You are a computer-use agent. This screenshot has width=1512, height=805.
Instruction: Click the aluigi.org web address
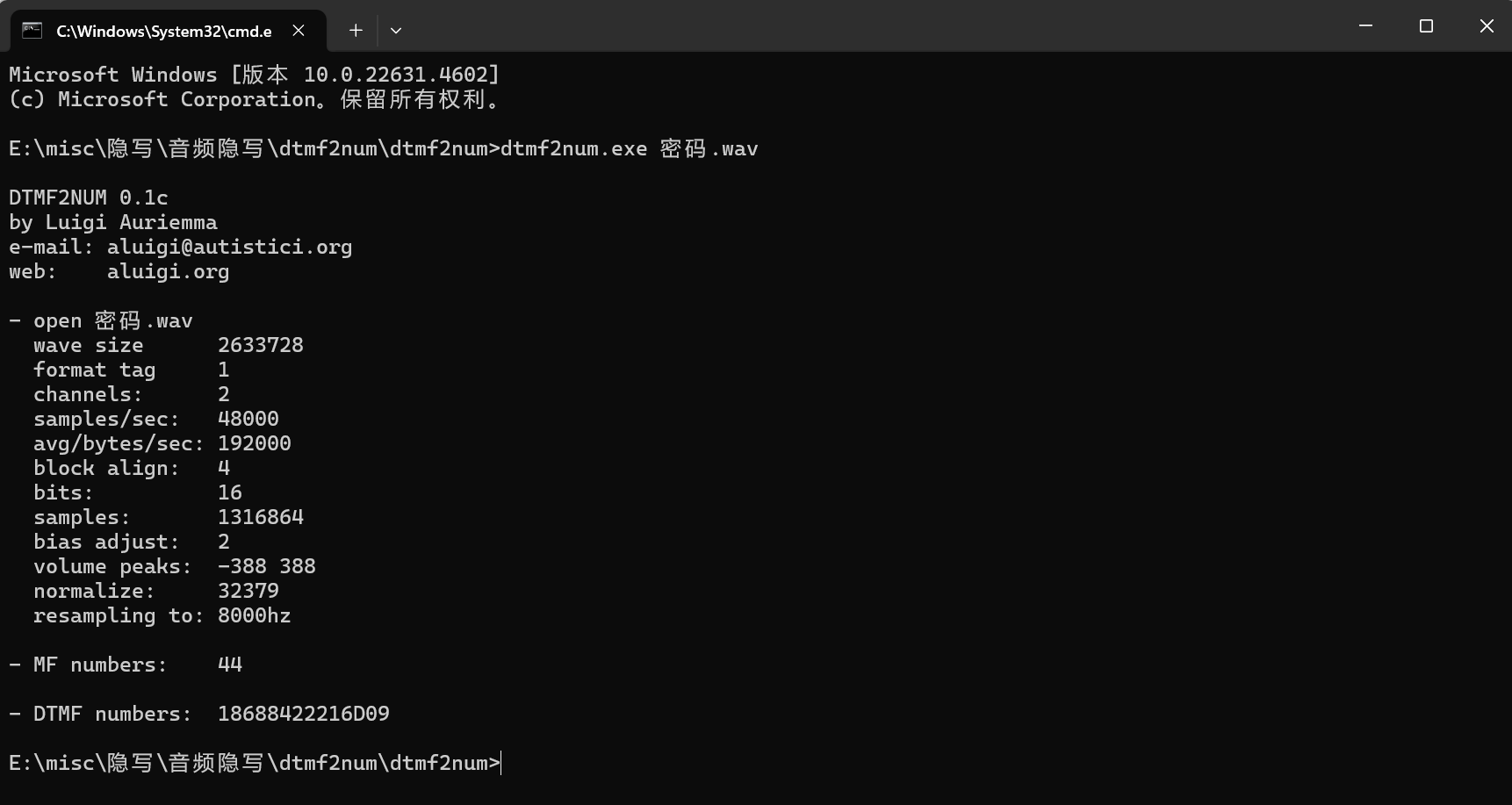[169, 271]
